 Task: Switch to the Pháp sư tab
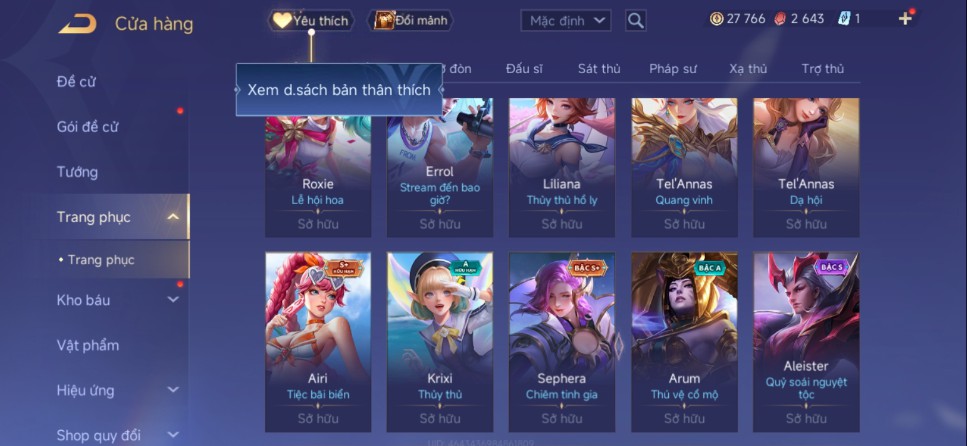(673, 69)
